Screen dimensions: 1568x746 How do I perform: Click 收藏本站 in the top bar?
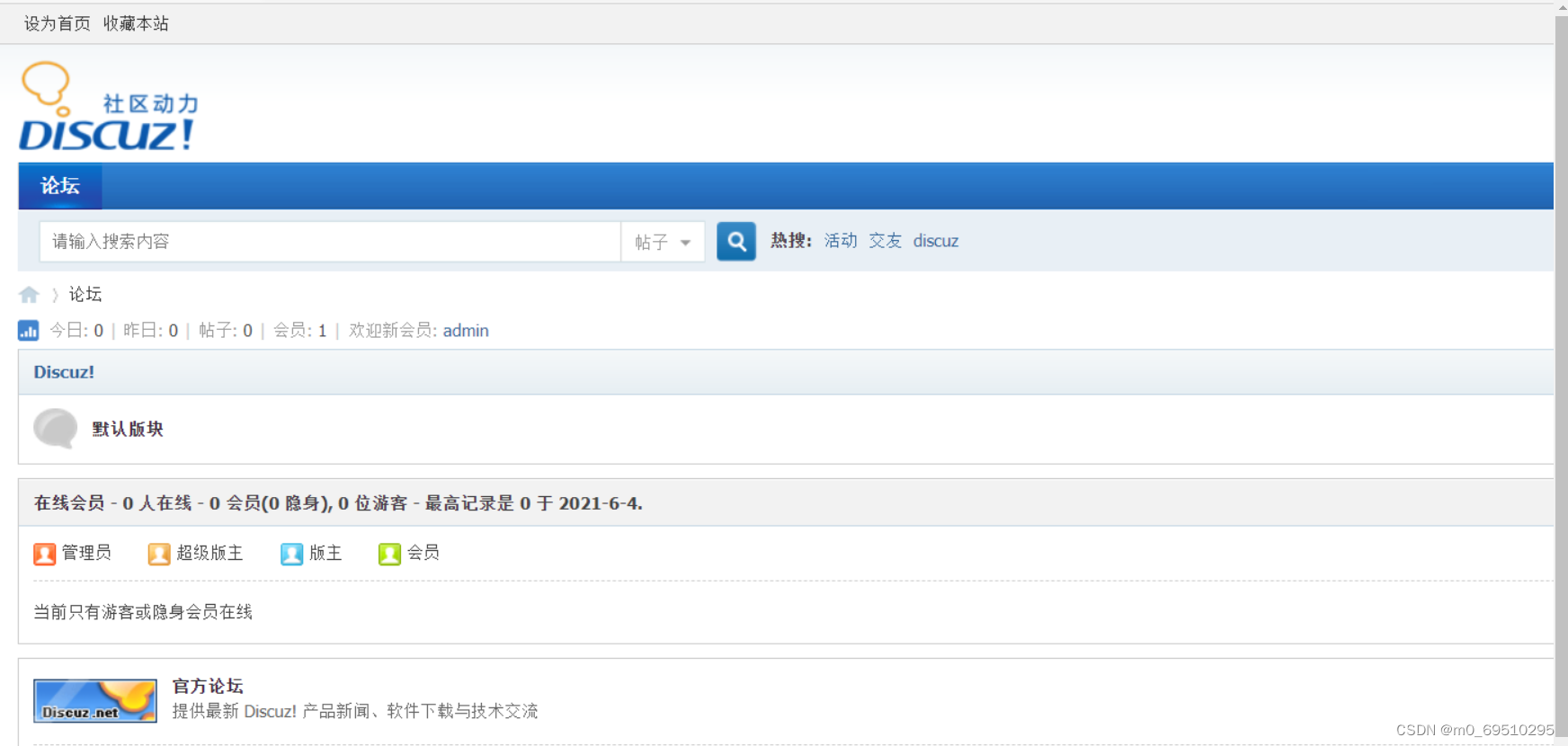[136, 23]
